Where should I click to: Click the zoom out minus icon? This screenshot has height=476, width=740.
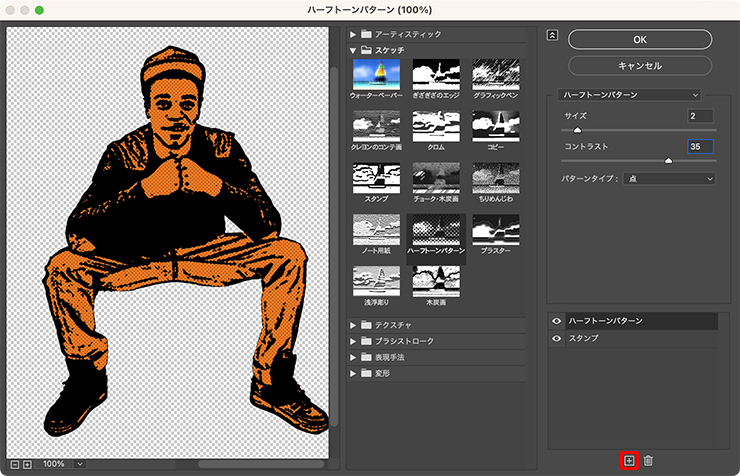pyautogui.click(x=14, y=464)
